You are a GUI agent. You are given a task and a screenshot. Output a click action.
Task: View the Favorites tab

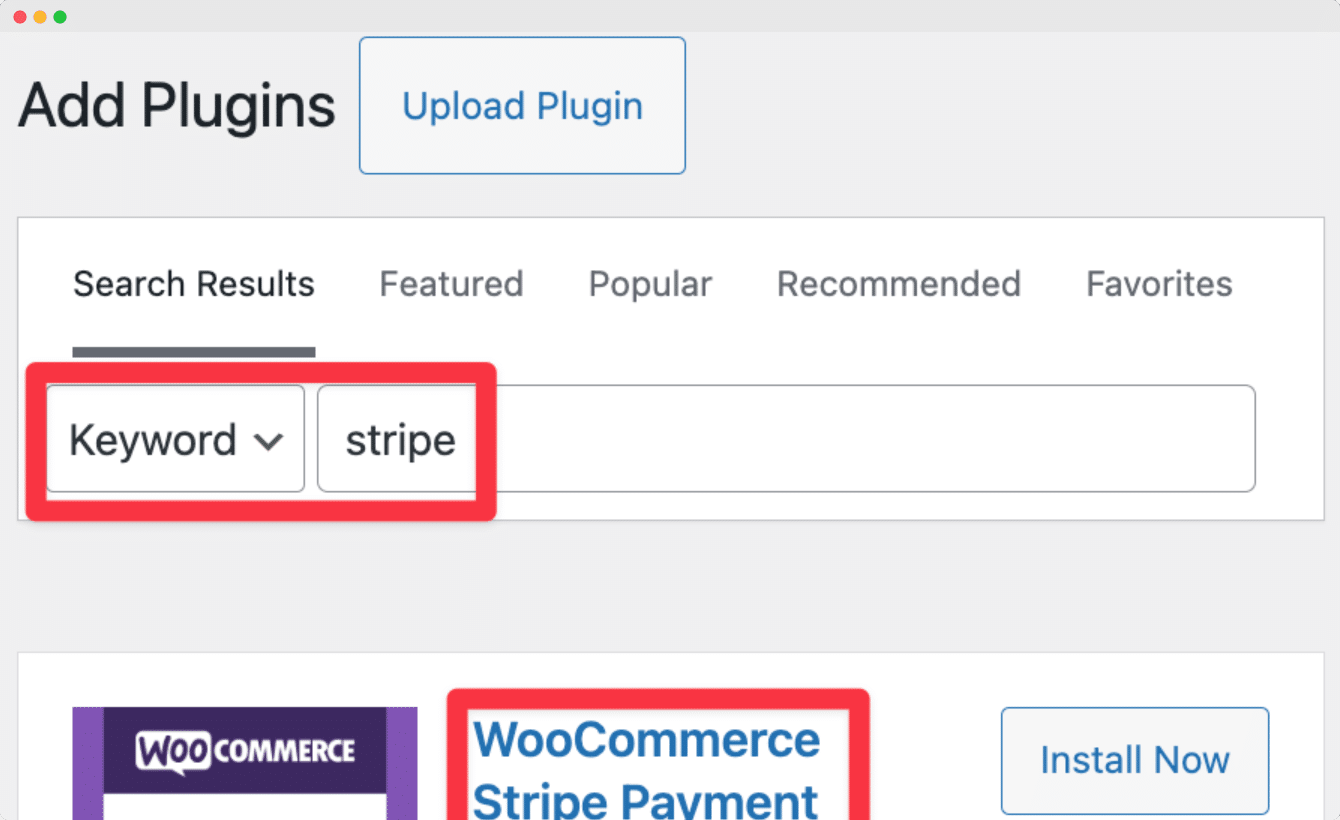[x=1159, y=285]
